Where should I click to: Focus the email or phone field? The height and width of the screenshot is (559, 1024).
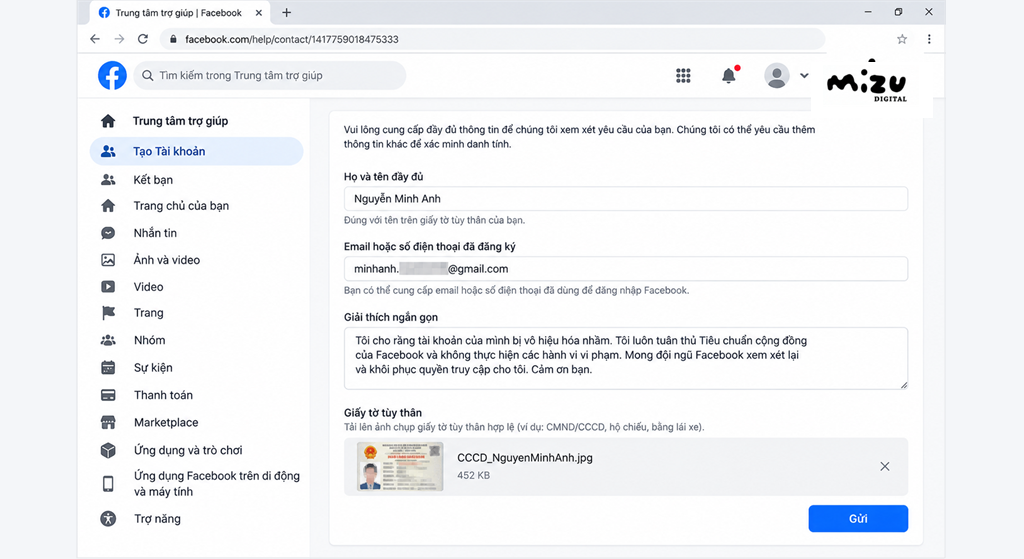(626, 268)
